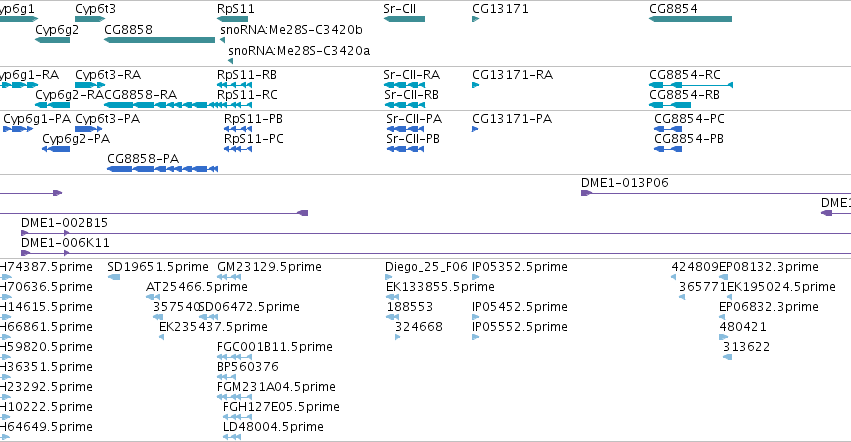Select the 324668 feature label
851x442 pixels.
pos(418,327)
